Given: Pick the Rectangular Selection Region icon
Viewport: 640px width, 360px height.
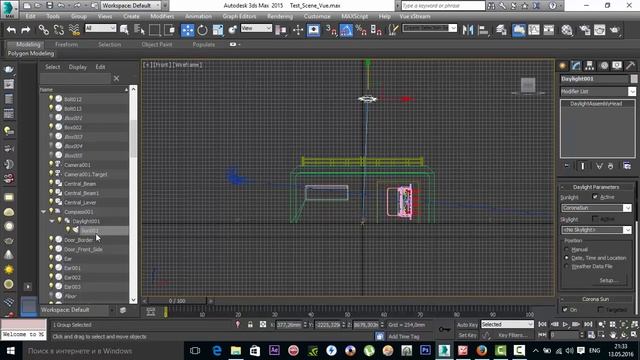Looking at the screenshot, I should [x=154, y=30].
